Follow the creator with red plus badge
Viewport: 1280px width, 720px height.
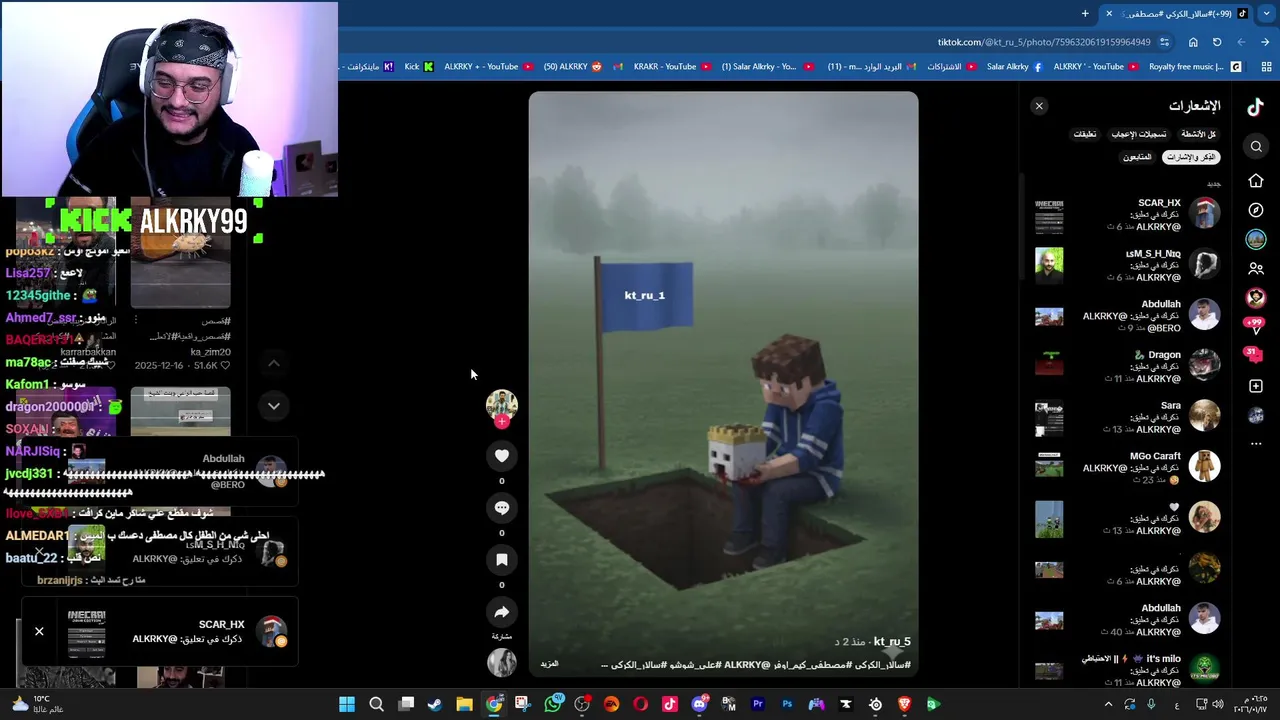tap(502, 422)
